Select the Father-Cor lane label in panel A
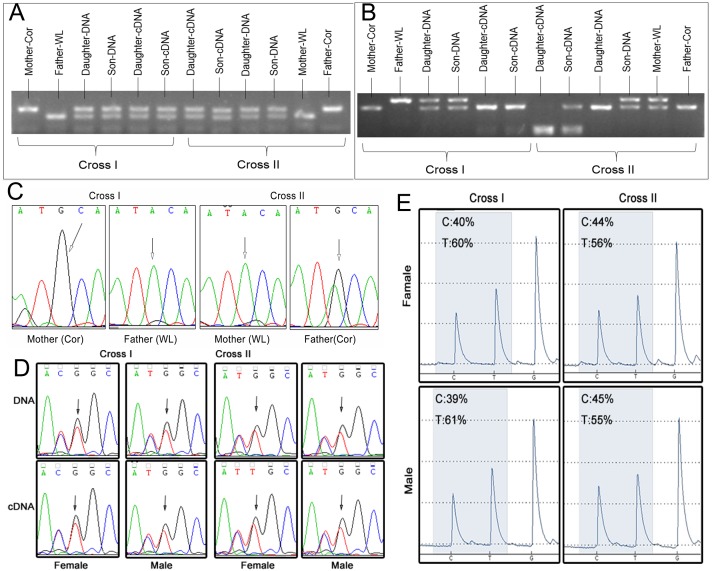This screenshot has width=712, height=571. [327, 52]
